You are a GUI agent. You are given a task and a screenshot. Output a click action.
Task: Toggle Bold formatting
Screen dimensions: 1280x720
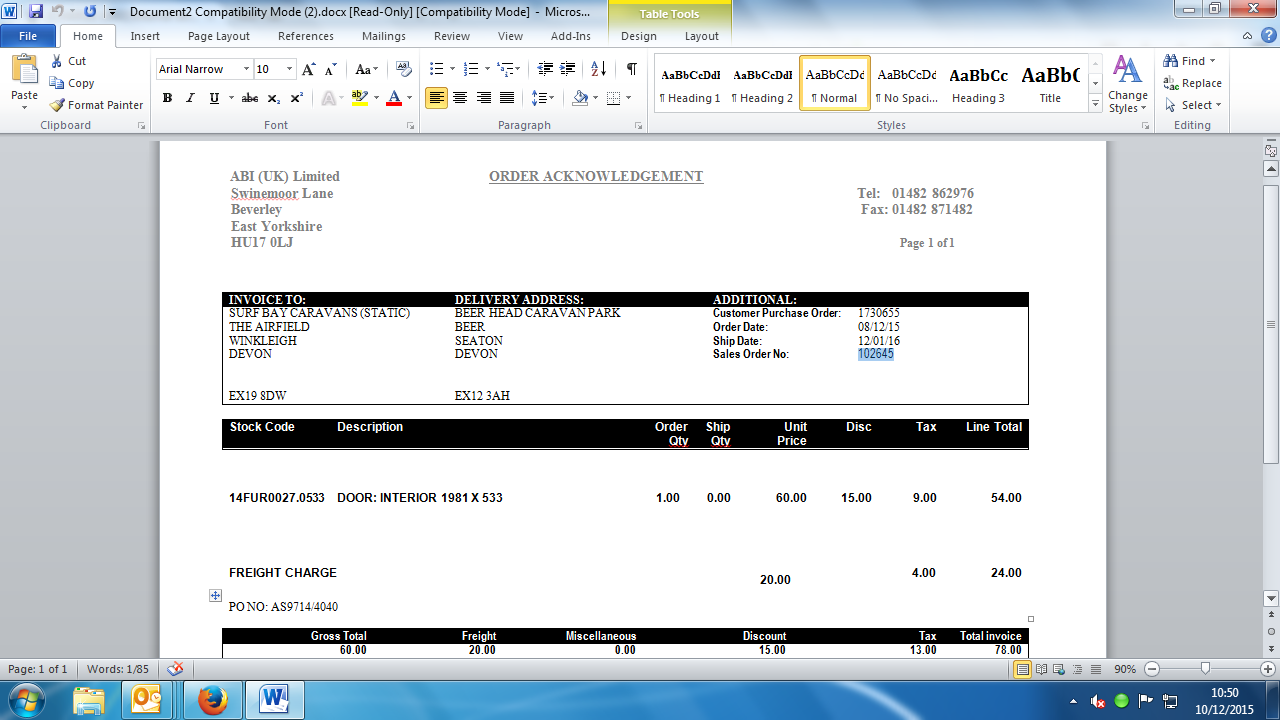tap(167, 98)
